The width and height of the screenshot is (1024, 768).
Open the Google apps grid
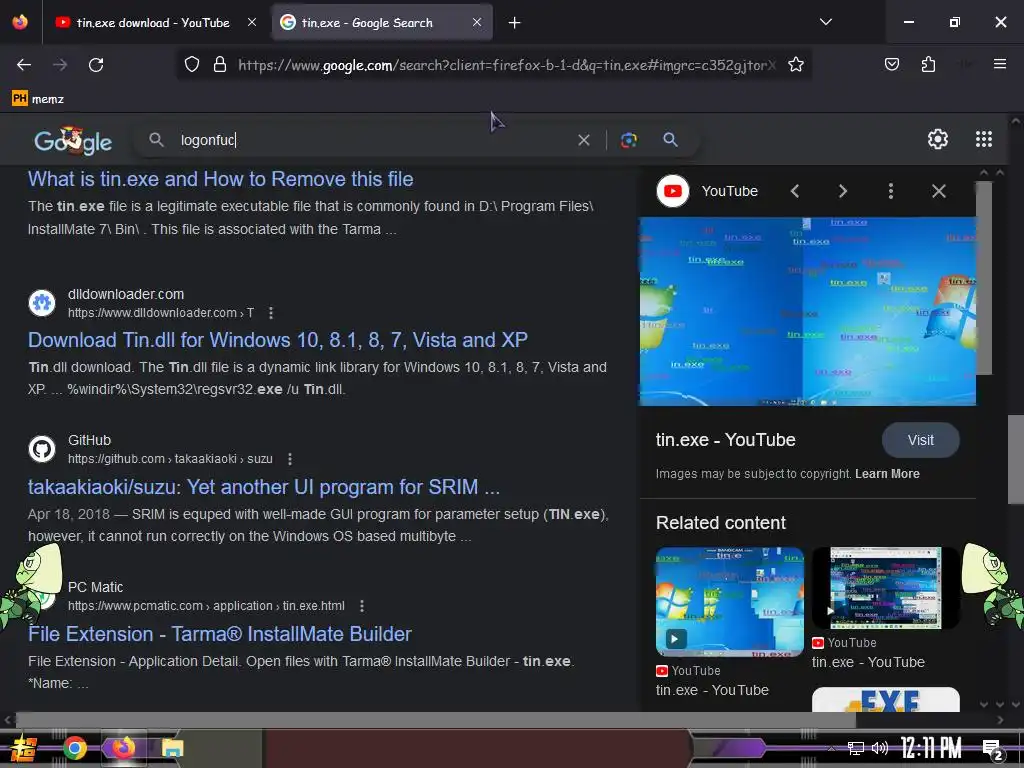[x=984, y=139]
